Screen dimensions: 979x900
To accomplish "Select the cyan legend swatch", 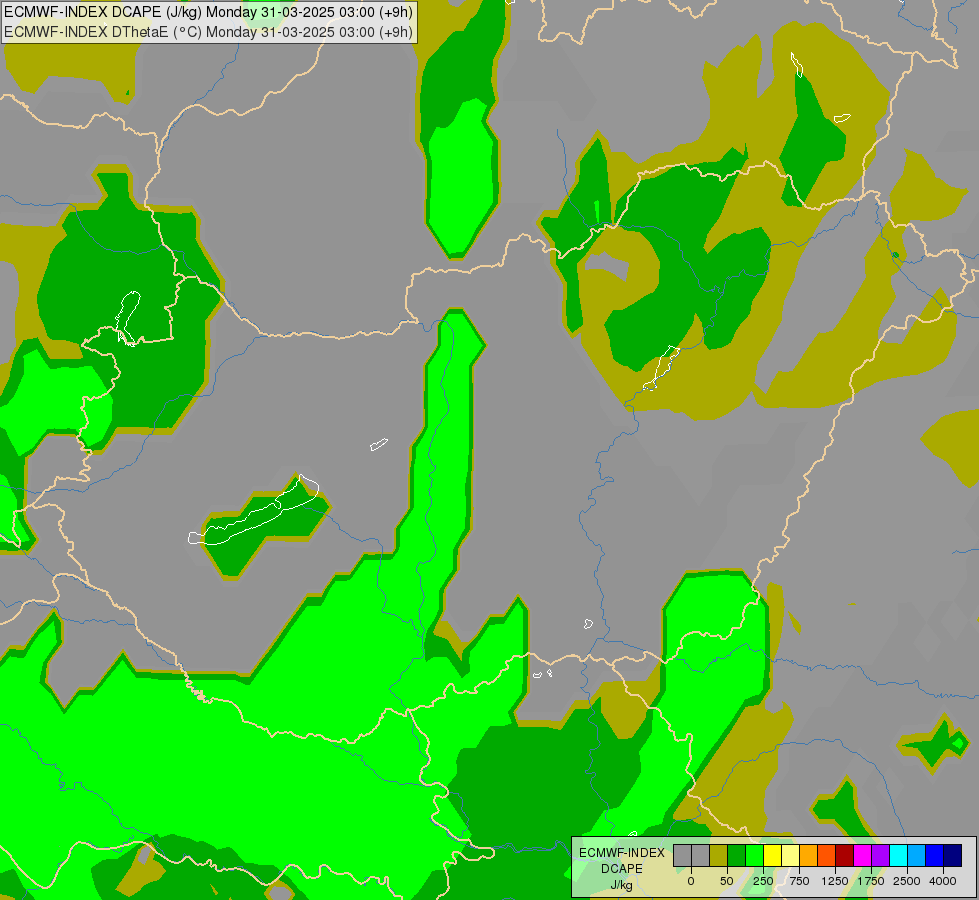I will 899,856.
